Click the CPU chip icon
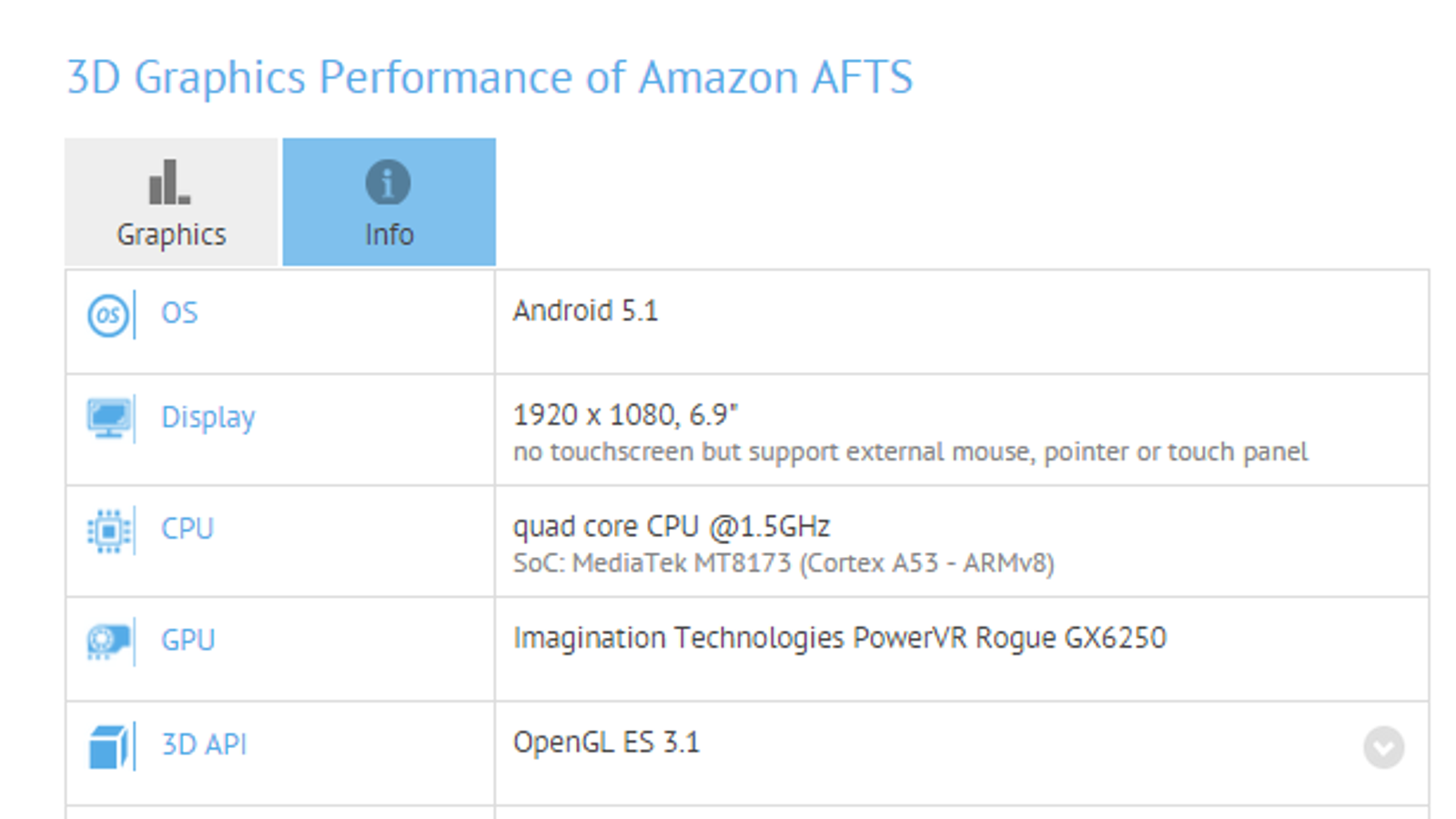The height and width of the screenshot is (819, 1456). click(x=109, y=530)
